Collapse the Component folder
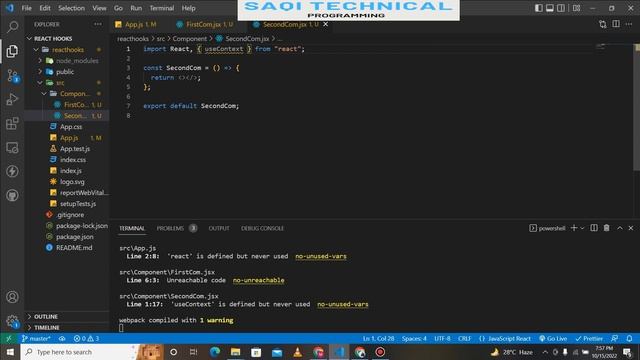This screenshot has height=360, width=640. pyautogui.click(x=44, y=93)
